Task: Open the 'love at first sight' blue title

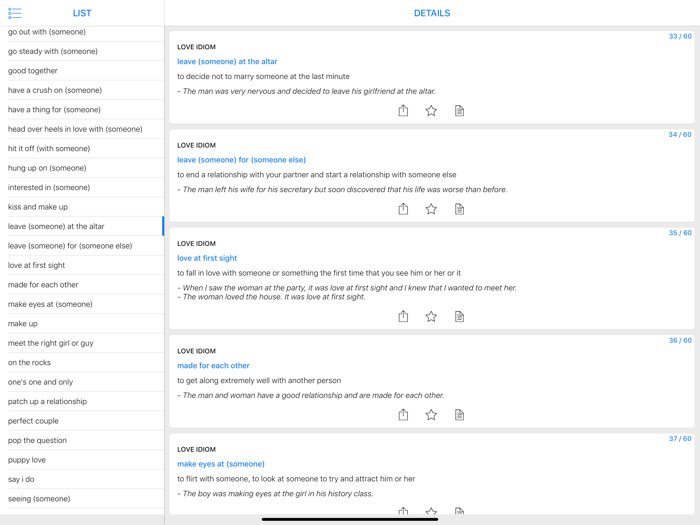Action: (x=207, y=258)
